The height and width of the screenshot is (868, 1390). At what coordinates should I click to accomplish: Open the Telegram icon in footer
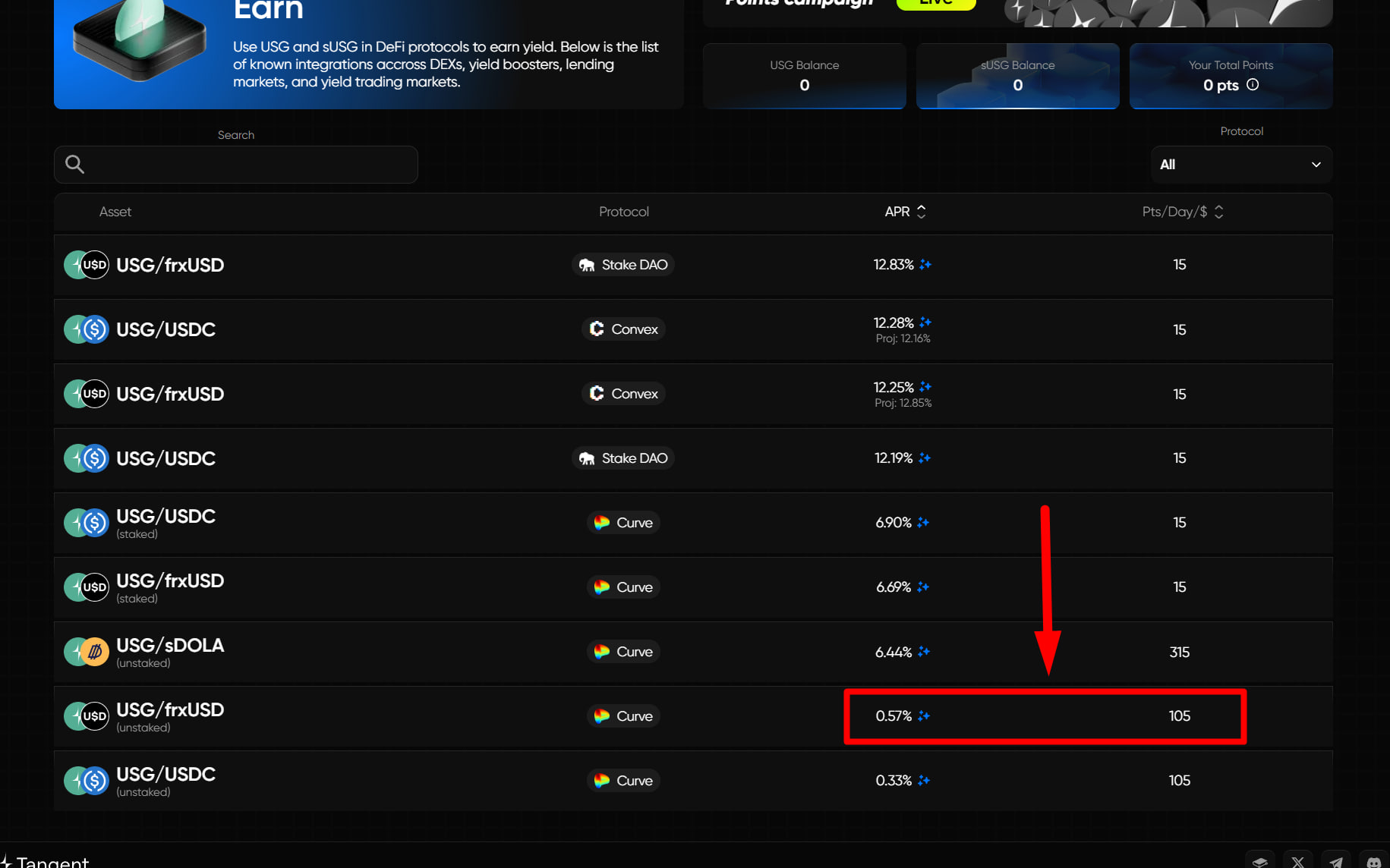pyautogui.click(x=1336, y=861)
